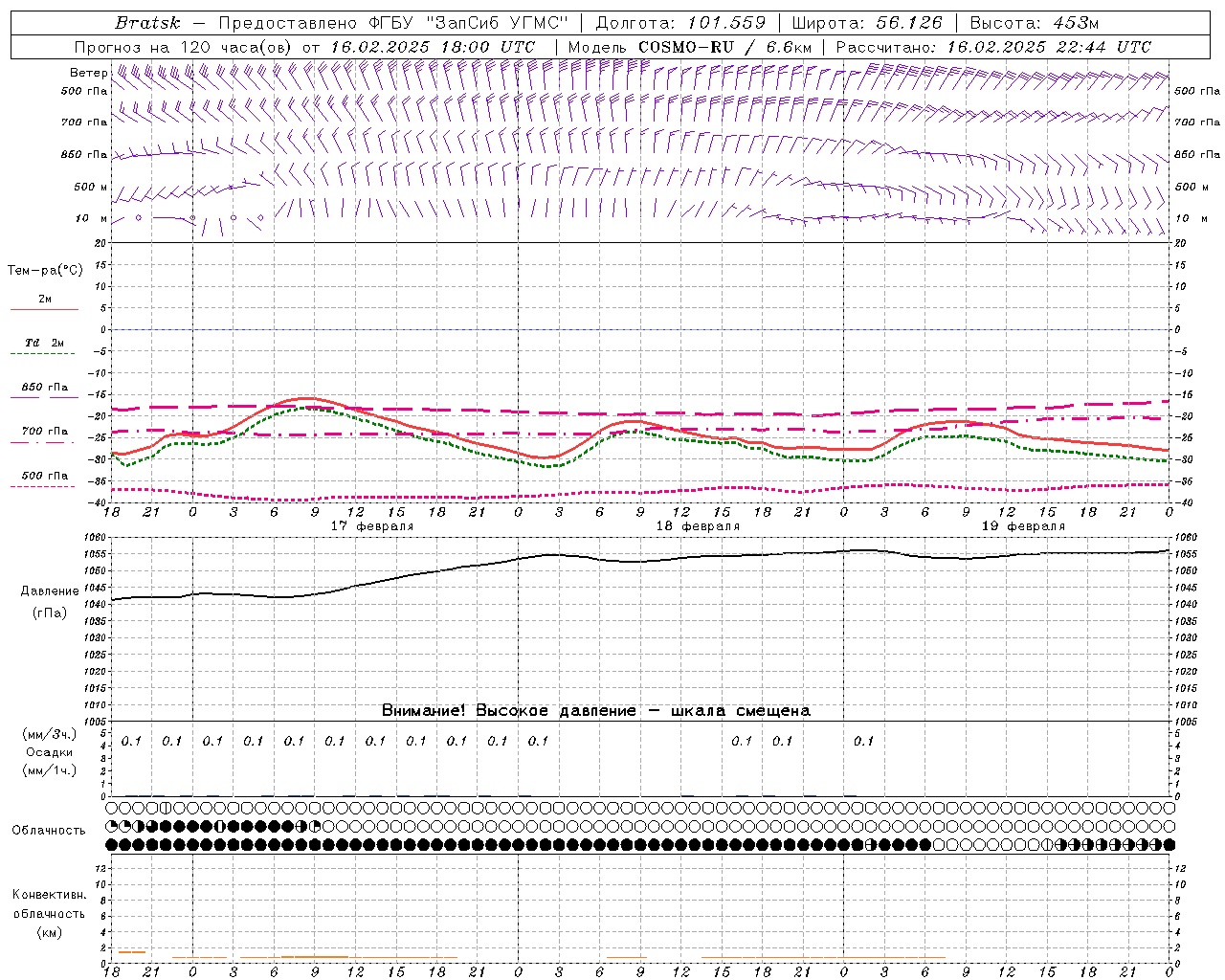
Task: Click the 'Bratsk' station name in the header
Action: point(147,23)
